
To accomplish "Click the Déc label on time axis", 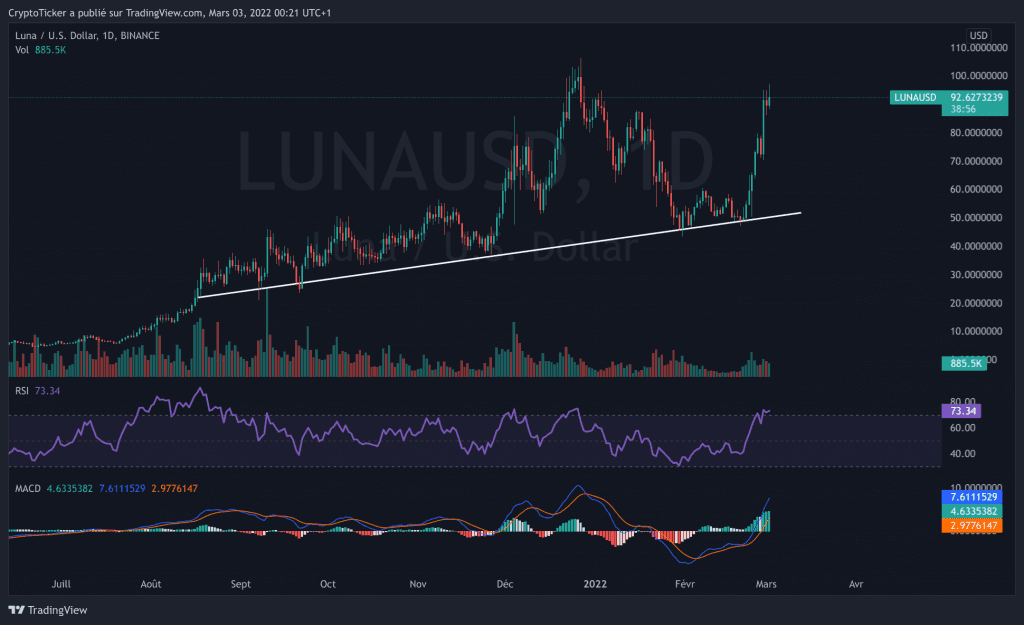I will (506, 582).
